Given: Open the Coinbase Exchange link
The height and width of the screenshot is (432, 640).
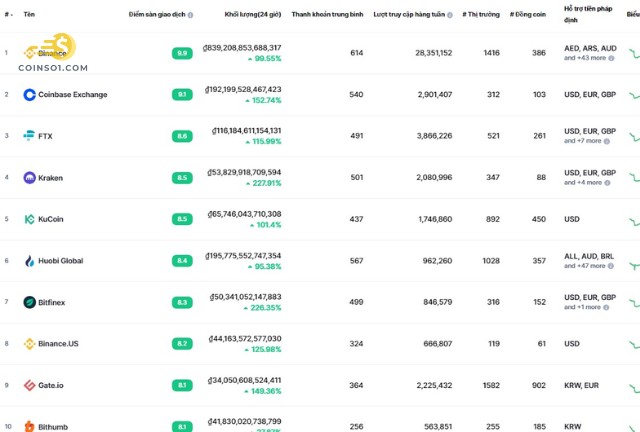Looking at the screenshot, I should point(73,95).
